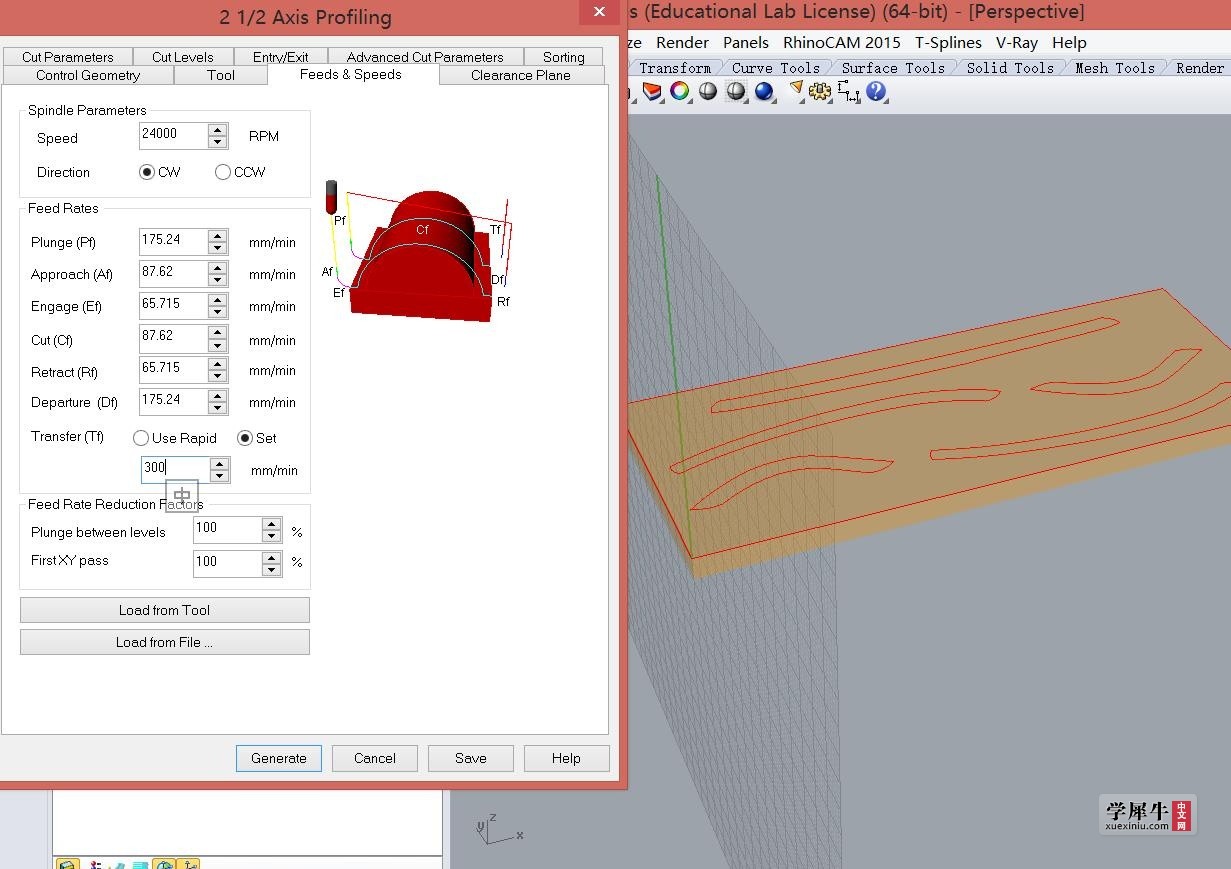Click the ghosted sphere display icon
Screen dimensions: 1231x869
[736, 91]
